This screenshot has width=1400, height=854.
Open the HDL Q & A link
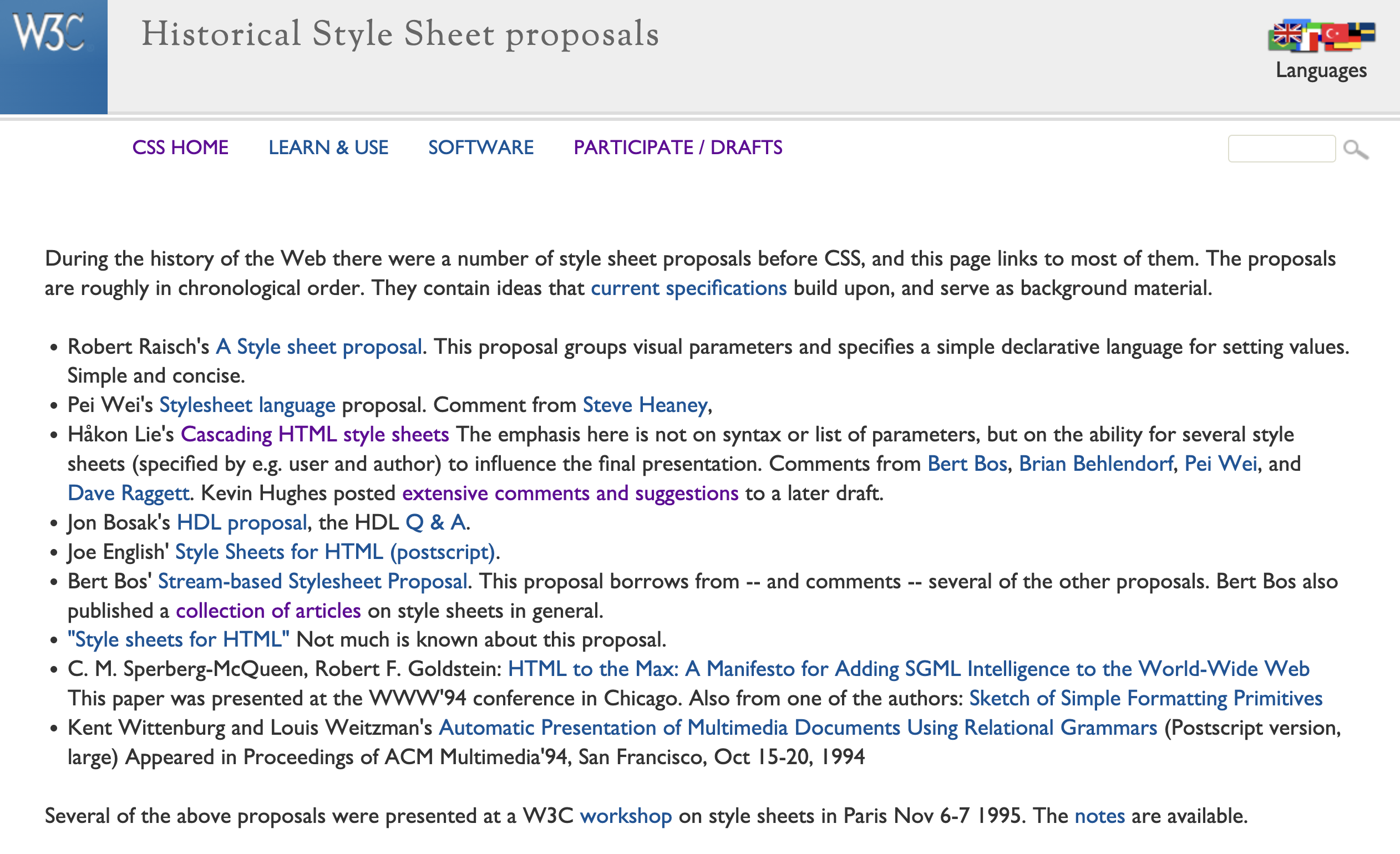[x=436, y=523]
